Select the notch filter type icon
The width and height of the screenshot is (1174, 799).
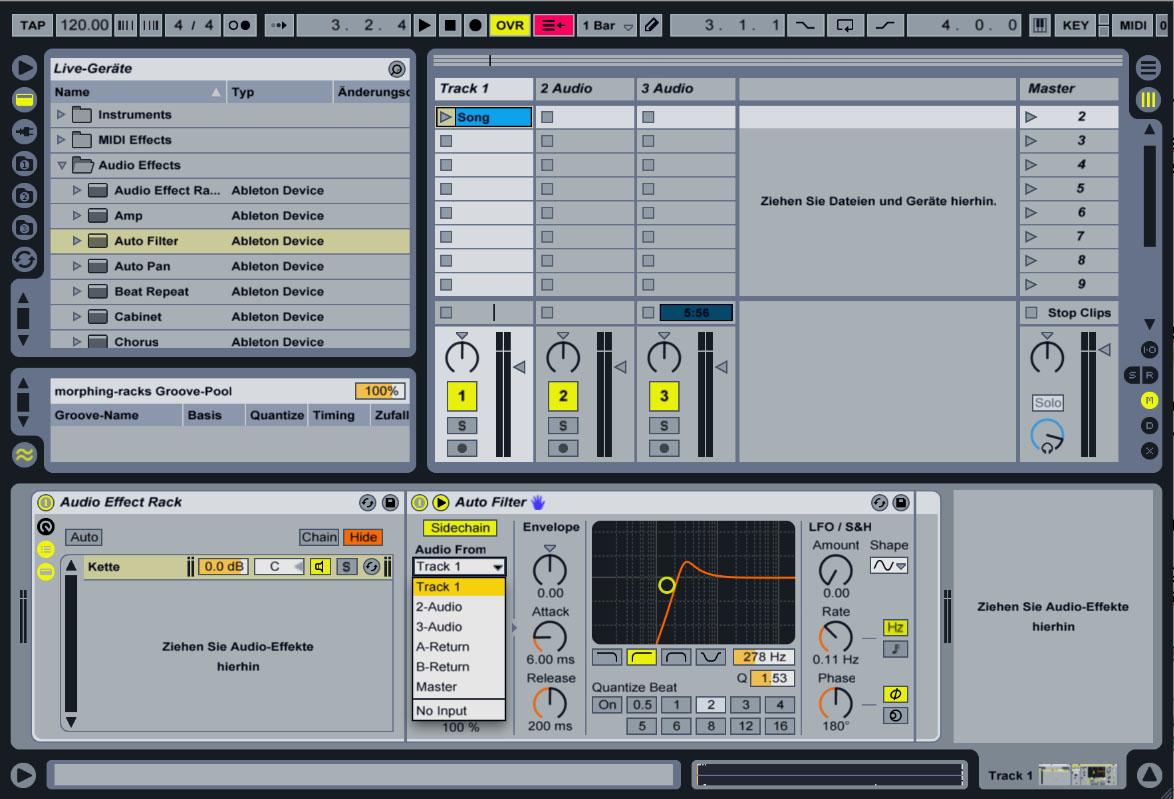[x=711, y=657]
